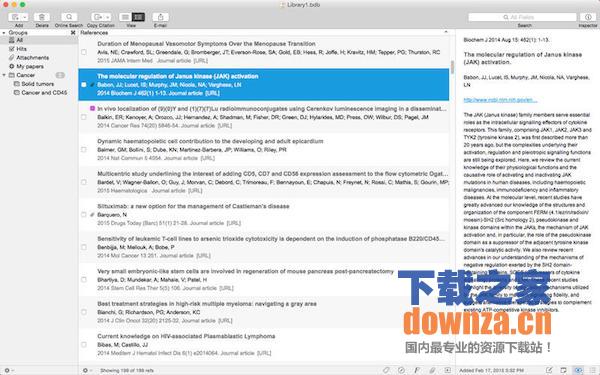The width and height of the screenshot is (600, 375).
Task: Click the Copy Citation icon
Action: pos(98,17)
